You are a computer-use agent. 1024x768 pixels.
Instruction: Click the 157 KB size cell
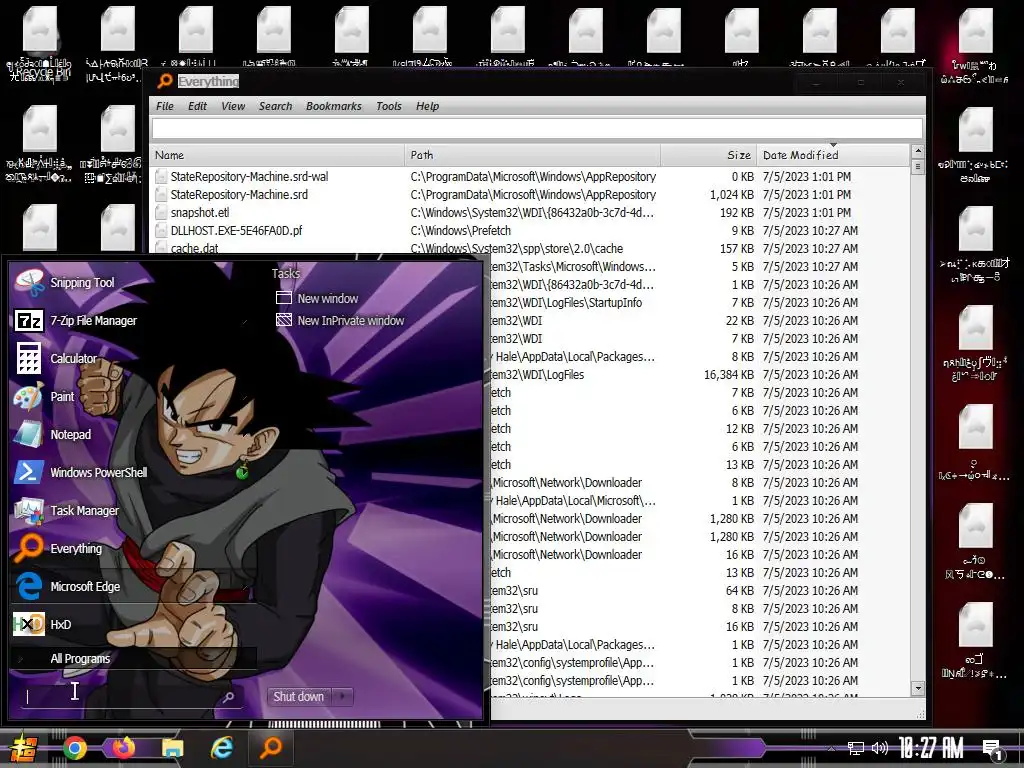tap(737, 248)
